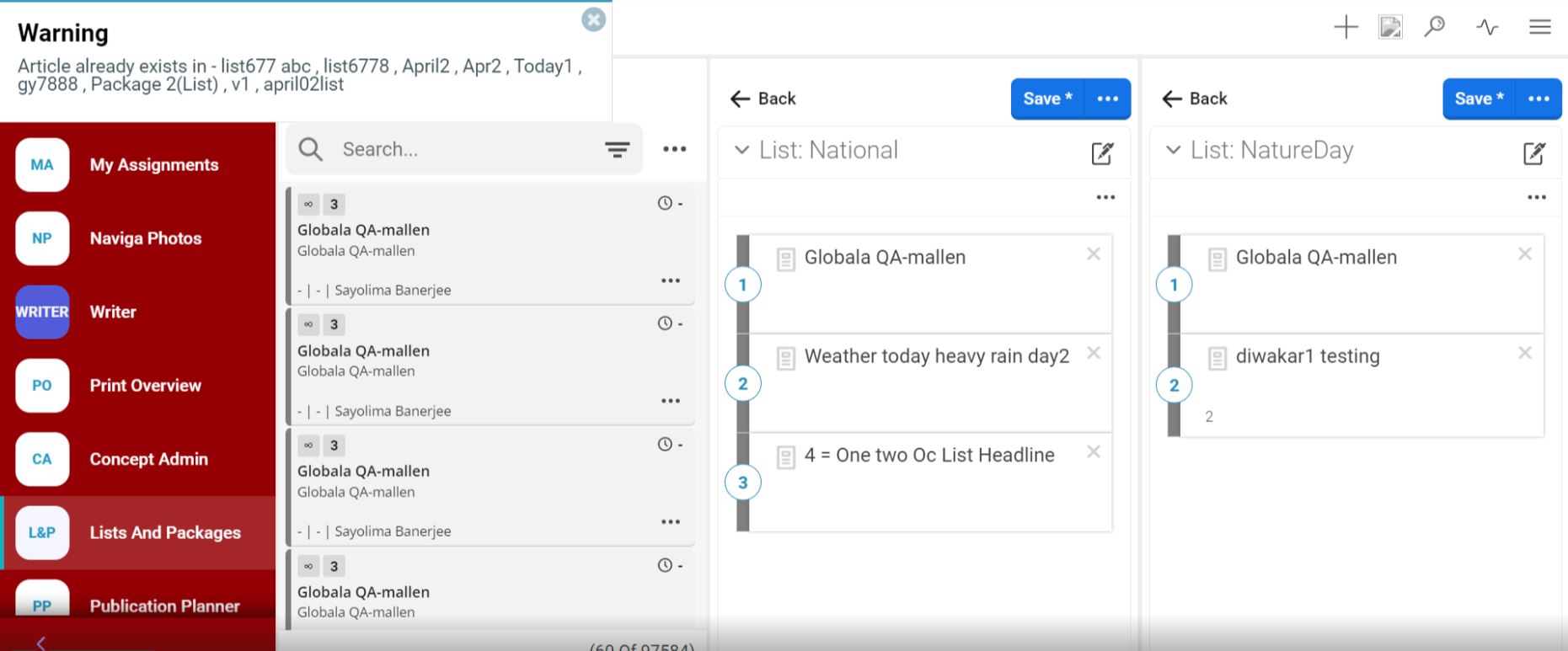Screen dimensions: 1568x651
Task: Click the magnifier icon in top toolbar
Action: [1434, 27]
